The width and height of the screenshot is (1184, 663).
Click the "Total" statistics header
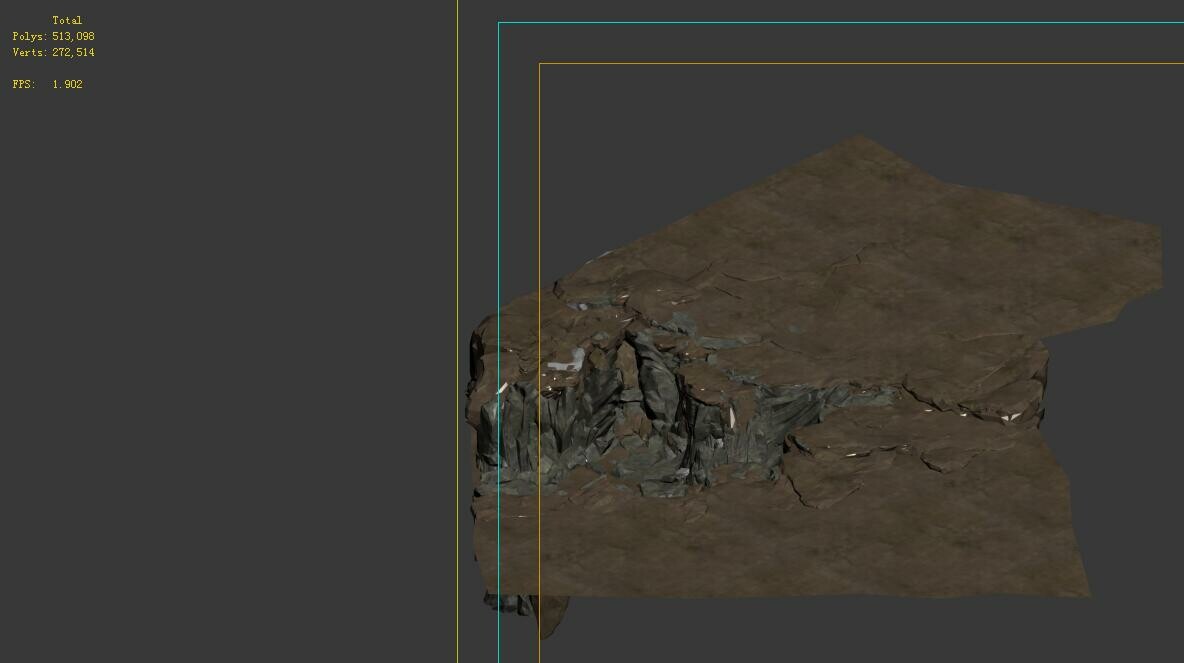pos(67,20)
